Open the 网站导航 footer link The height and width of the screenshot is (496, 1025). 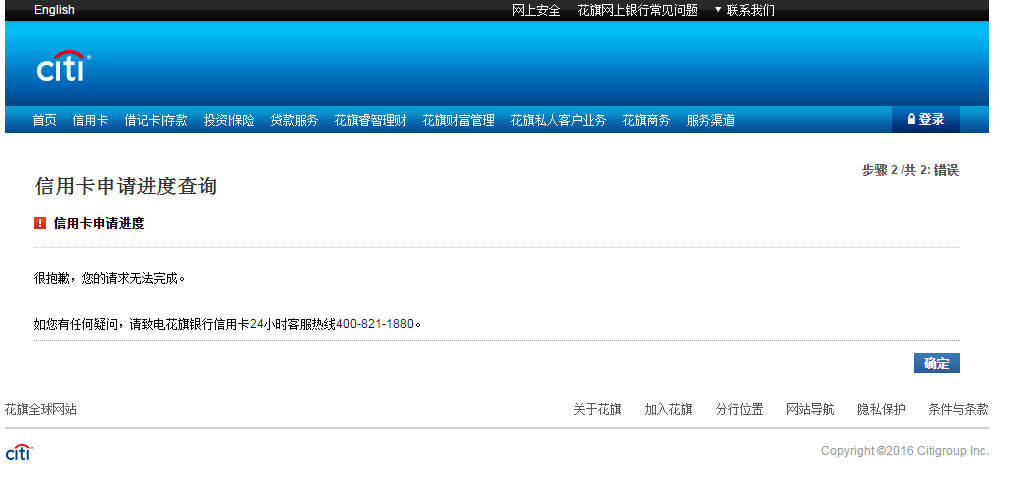click(810, 410)
